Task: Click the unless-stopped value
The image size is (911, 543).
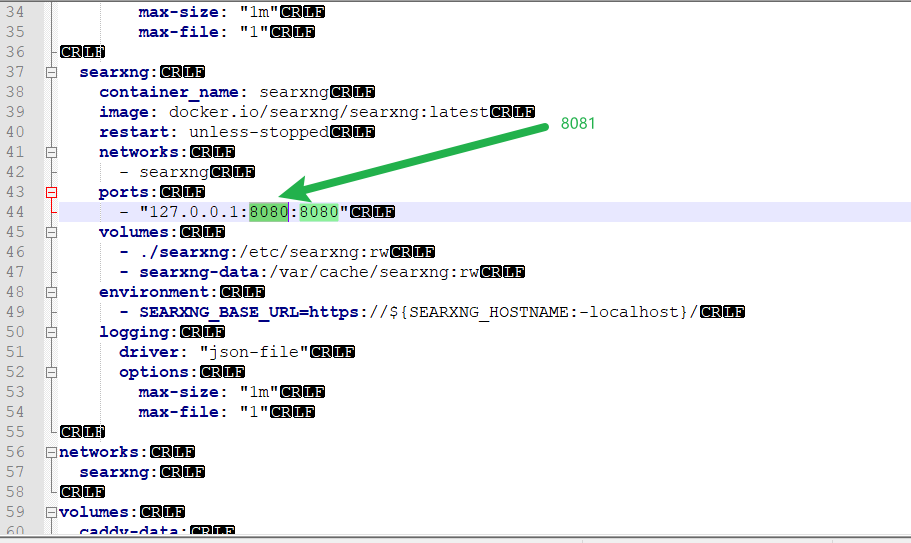Action: click(259, 132)
